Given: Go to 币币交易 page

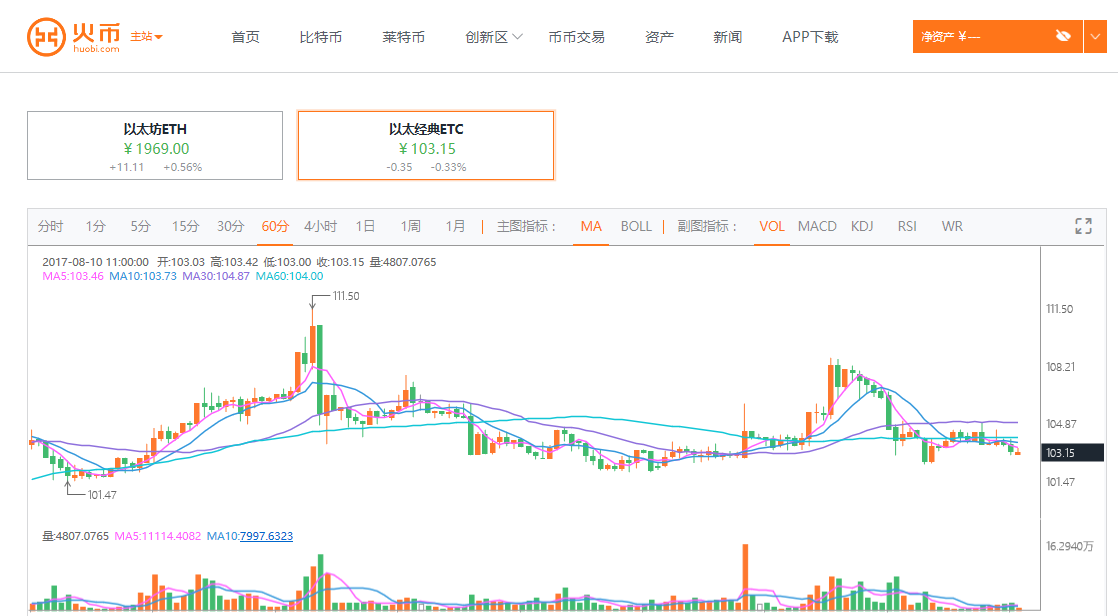Looking at the screenshot, I should 576,37.
